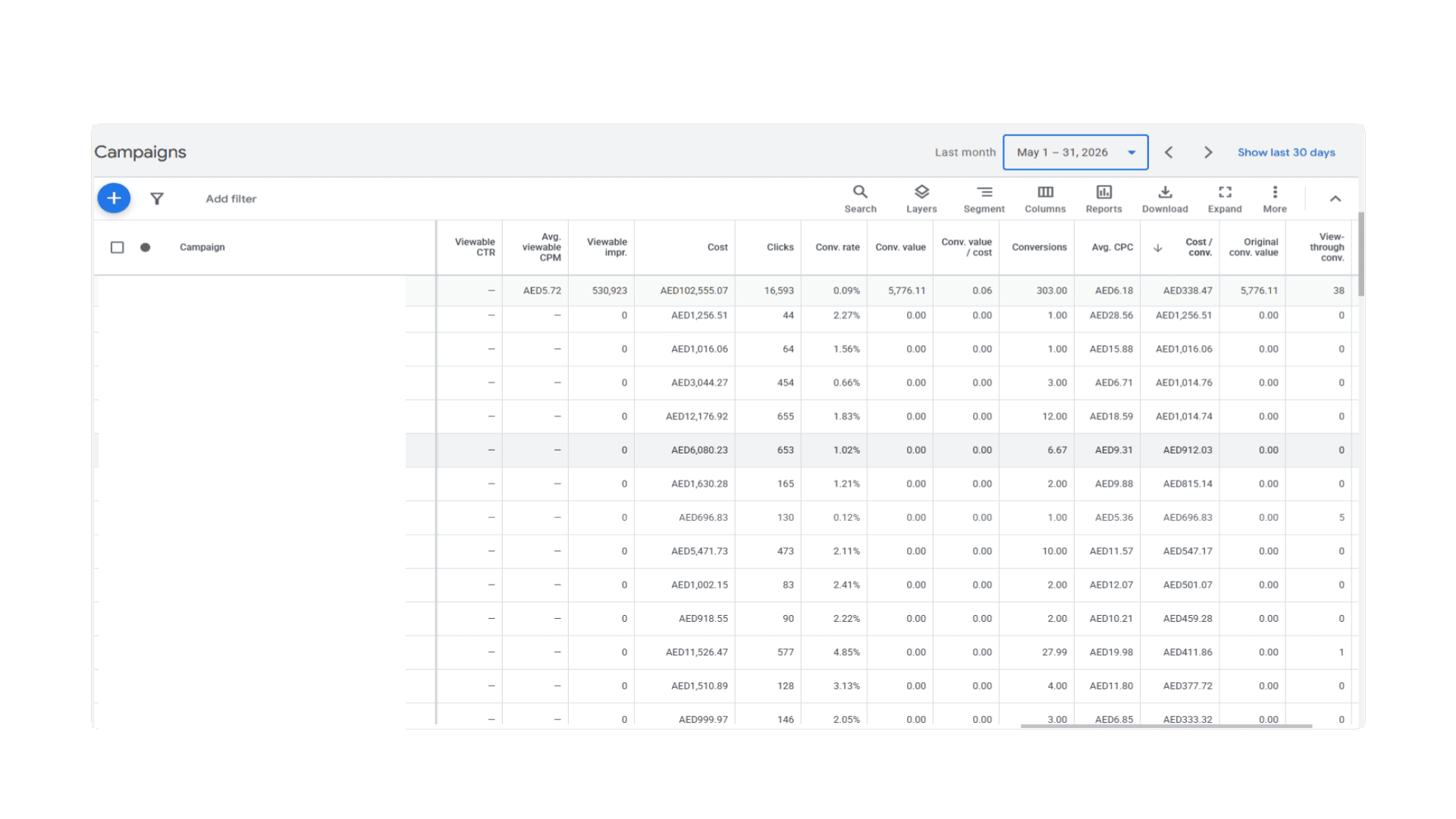
Task: Click Avg. CPC value AED19.98
Action: pyautogui.click(x=1111, y=652)
